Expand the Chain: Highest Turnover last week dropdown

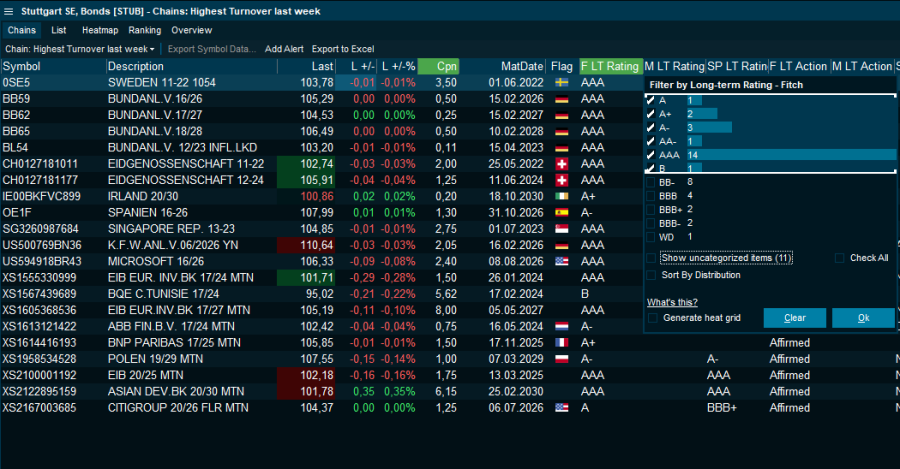click(x=80, y=49)
